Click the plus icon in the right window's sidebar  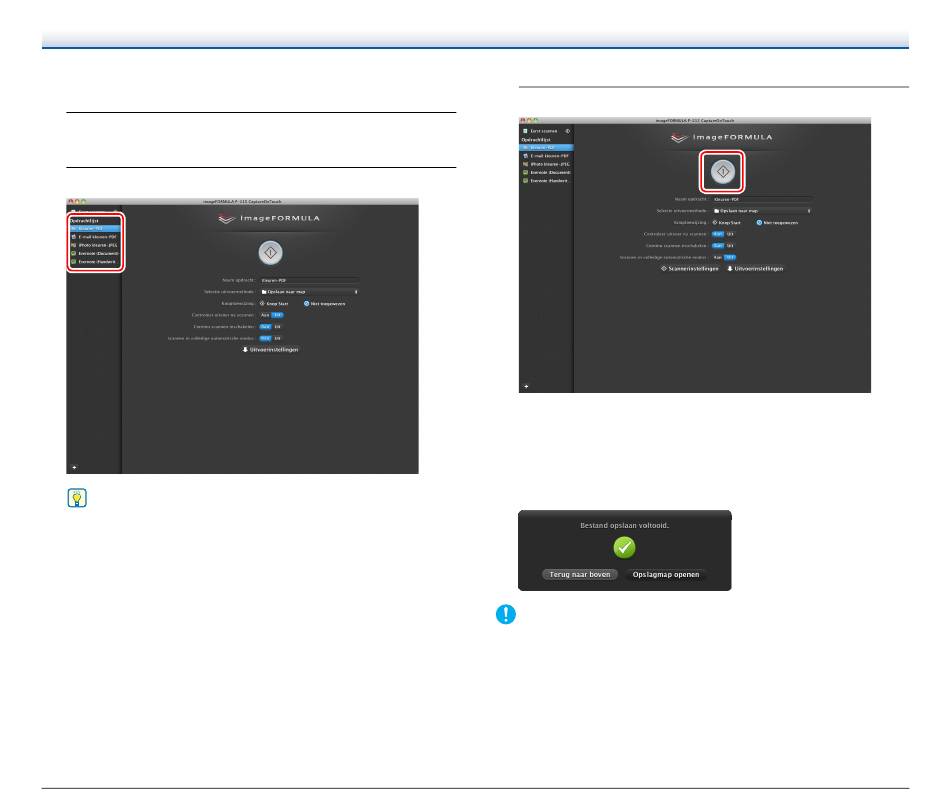(x=527, y=385)
